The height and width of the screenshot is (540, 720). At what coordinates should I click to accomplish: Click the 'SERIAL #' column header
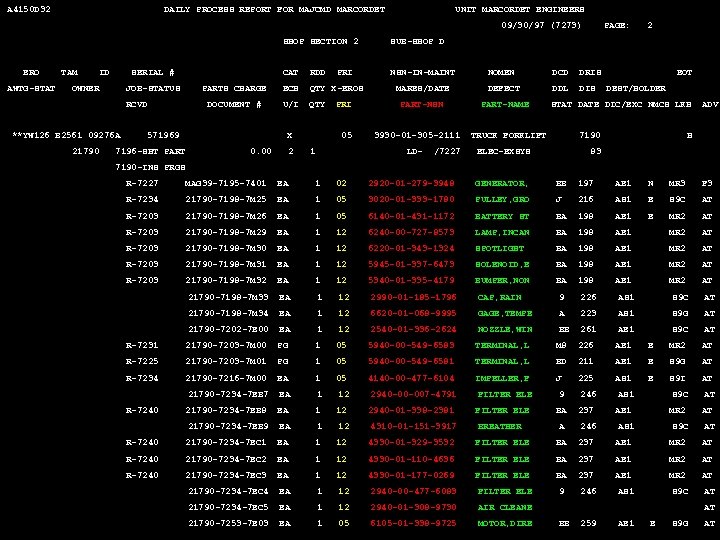(152, 73)
